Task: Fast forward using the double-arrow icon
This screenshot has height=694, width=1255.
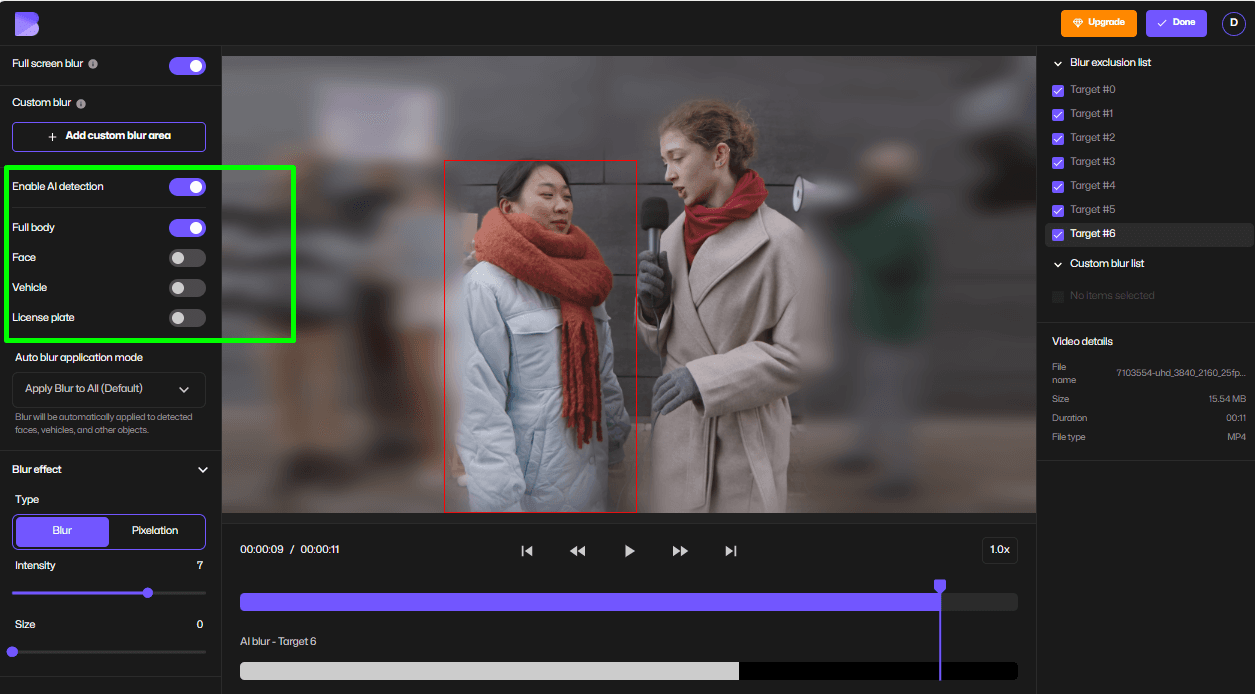Action: click(x=680, y=550)
